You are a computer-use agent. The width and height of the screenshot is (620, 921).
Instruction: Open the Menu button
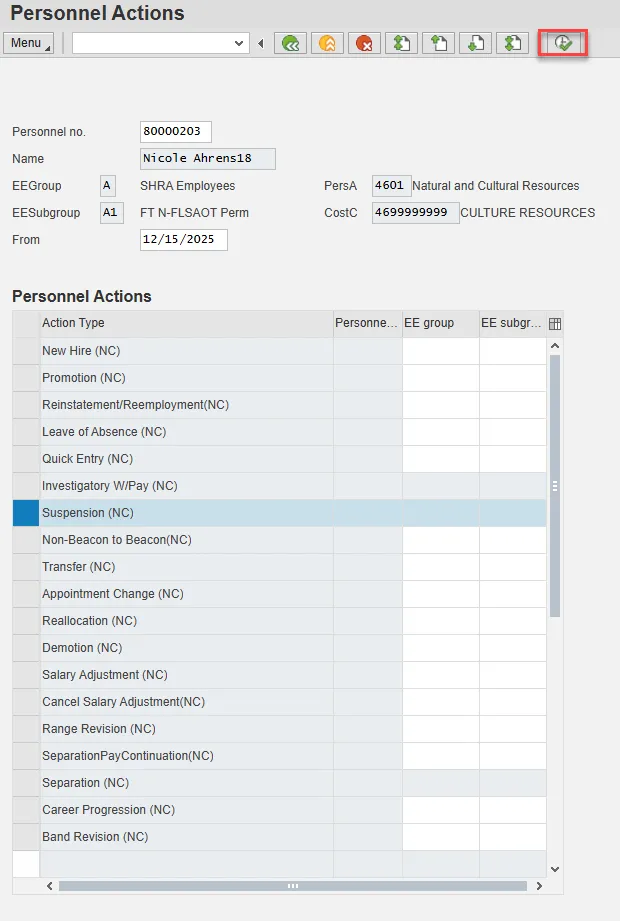pyautogui.click(x=30, y=43)
